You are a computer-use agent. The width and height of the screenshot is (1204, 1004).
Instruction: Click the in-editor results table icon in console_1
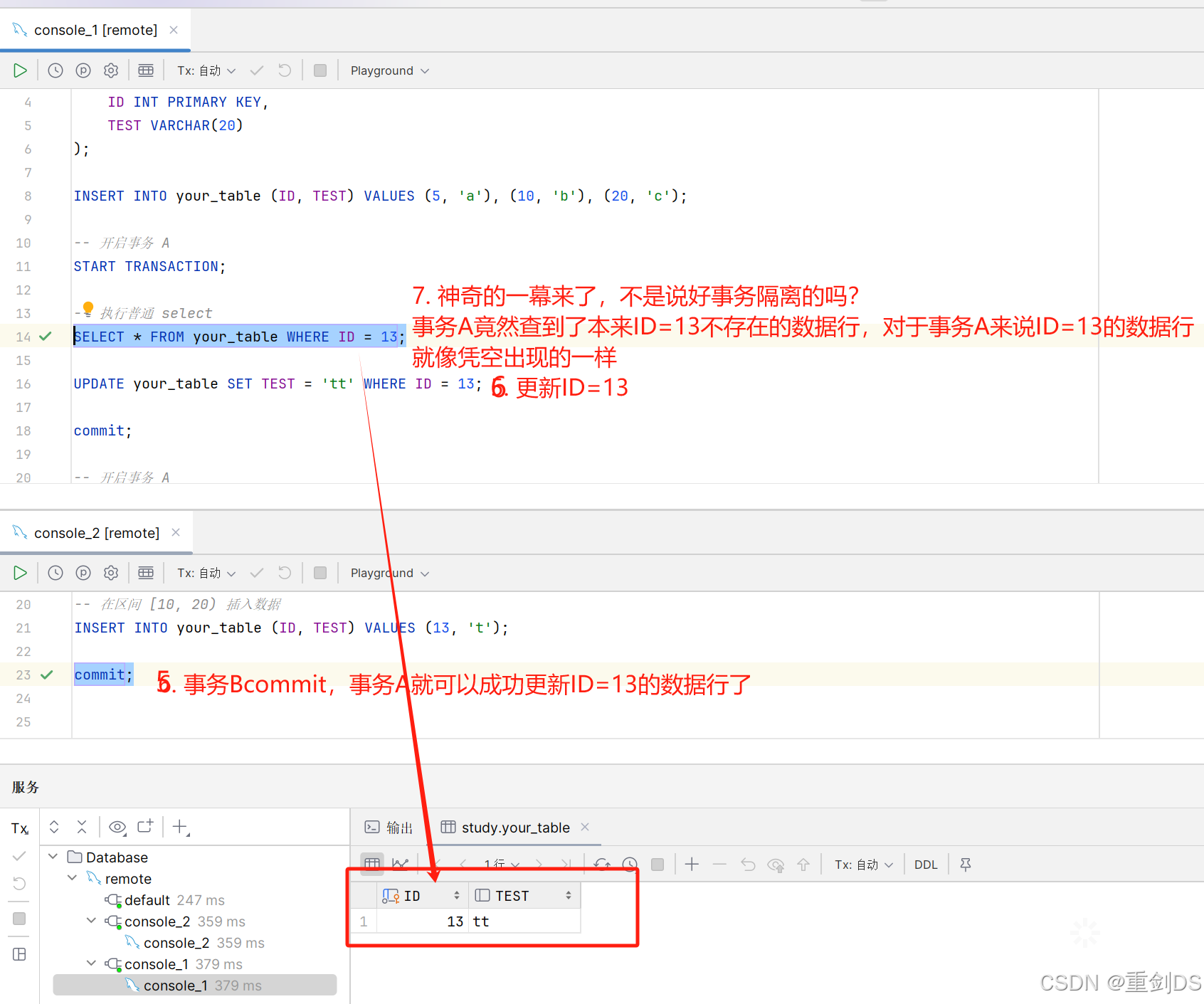coord(146,70)
